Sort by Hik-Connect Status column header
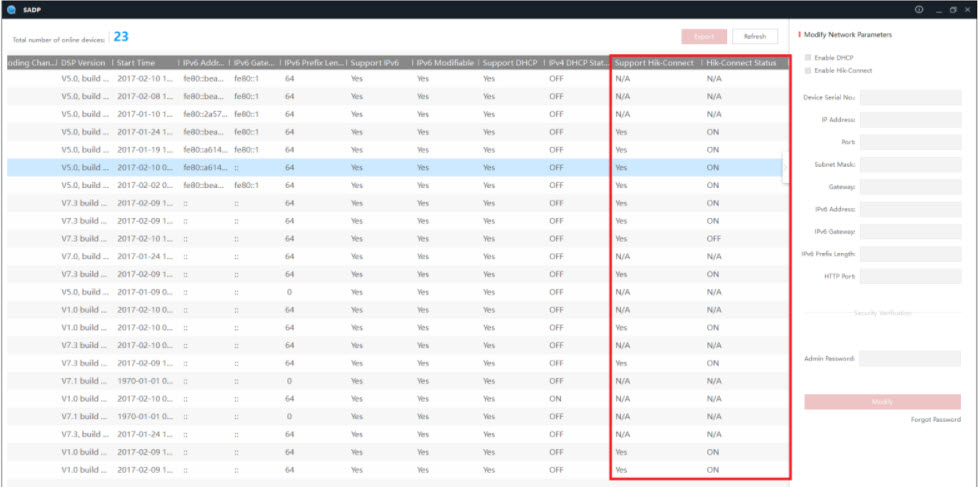 [740, 62]
